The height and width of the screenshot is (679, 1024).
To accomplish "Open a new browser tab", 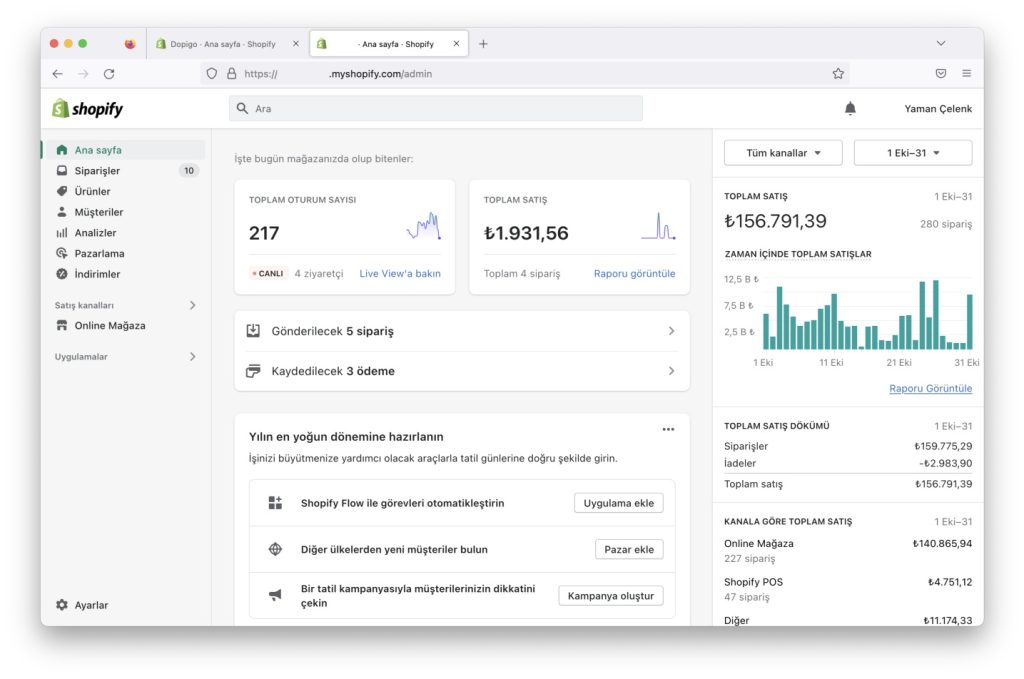I will pos(483,44).
